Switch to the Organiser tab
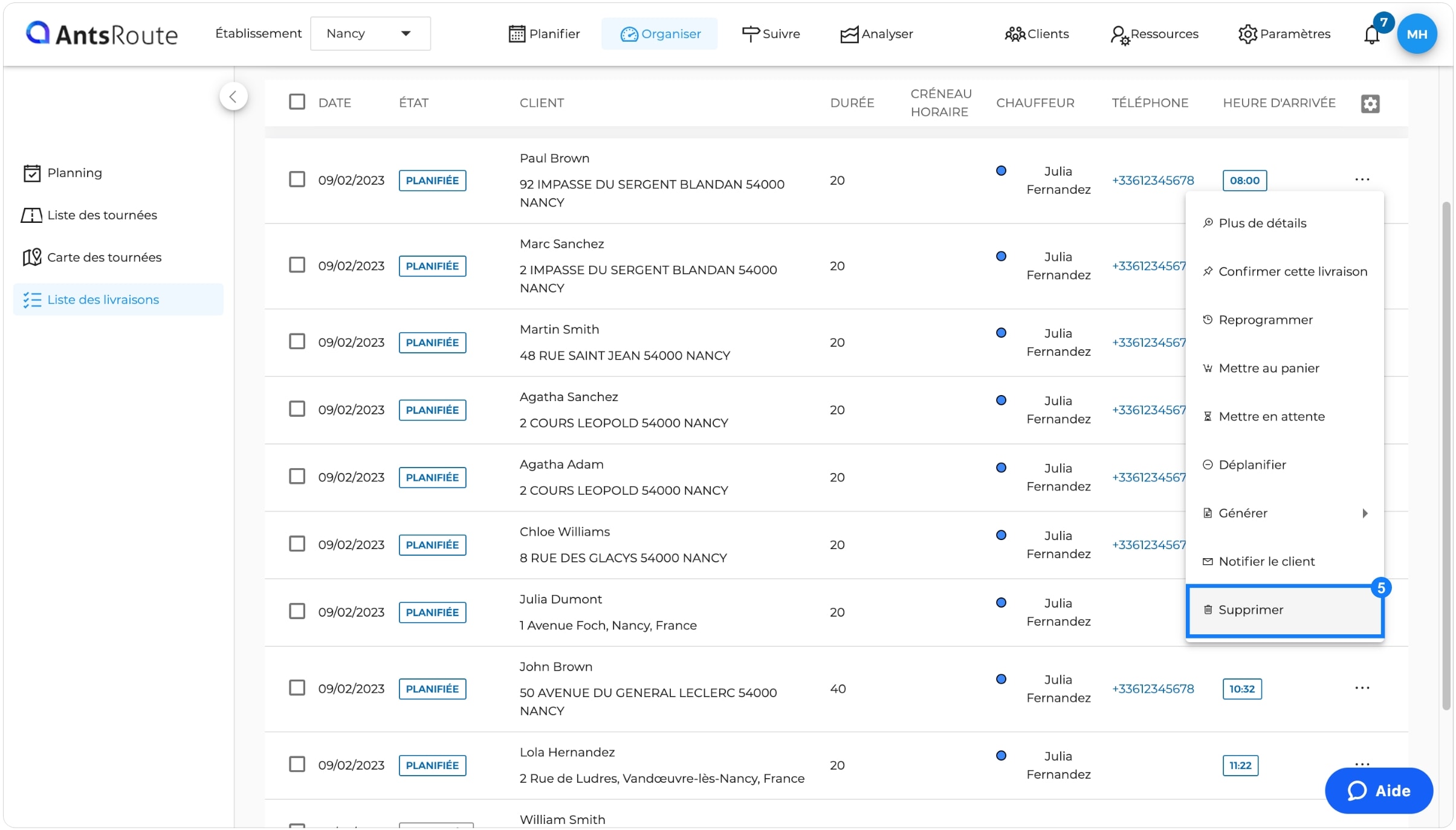The width and height of the screenshot is (1456, 830). [x=659, y=34]
